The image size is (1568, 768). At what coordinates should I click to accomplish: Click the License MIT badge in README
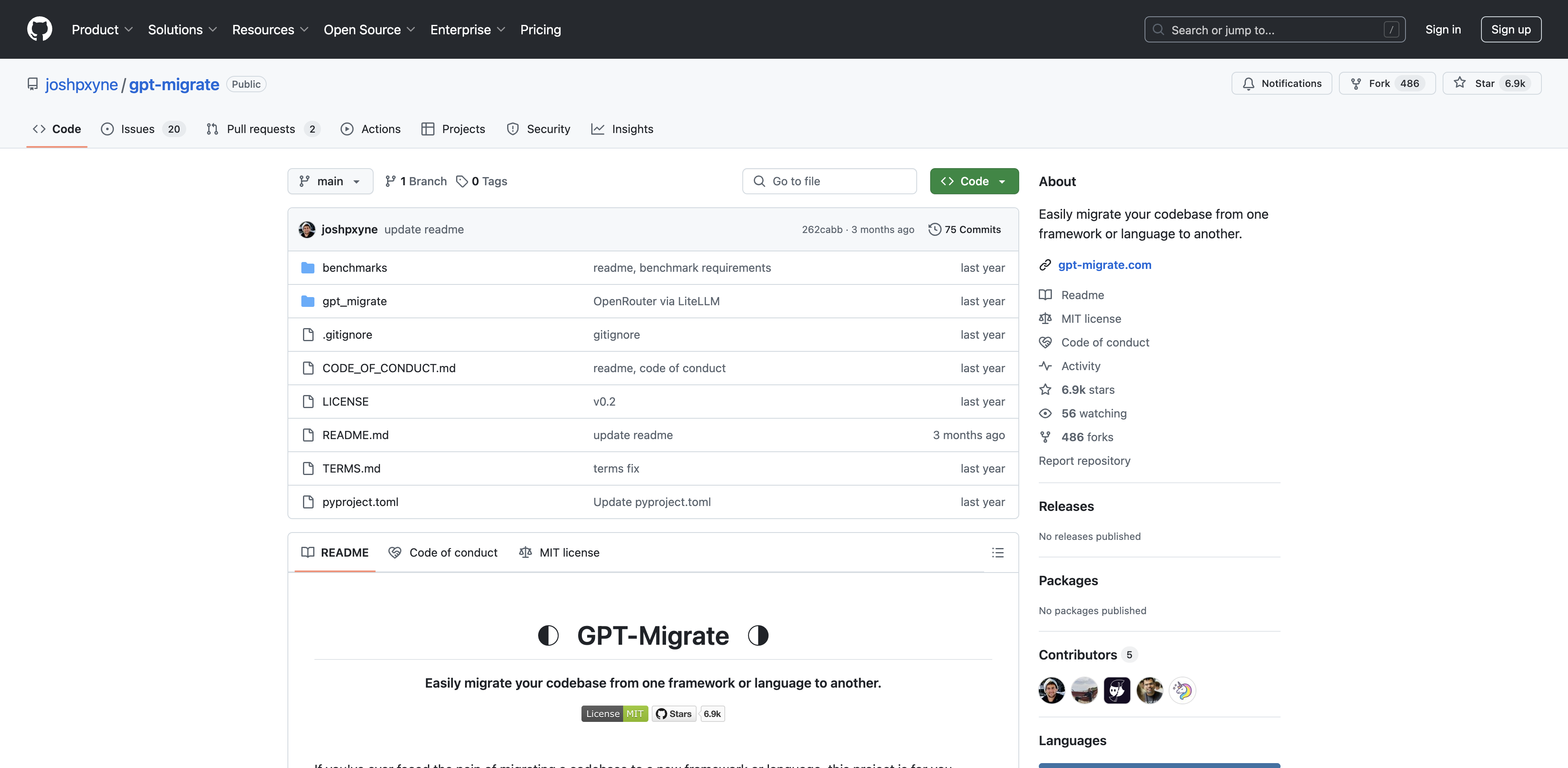(614, 714)
